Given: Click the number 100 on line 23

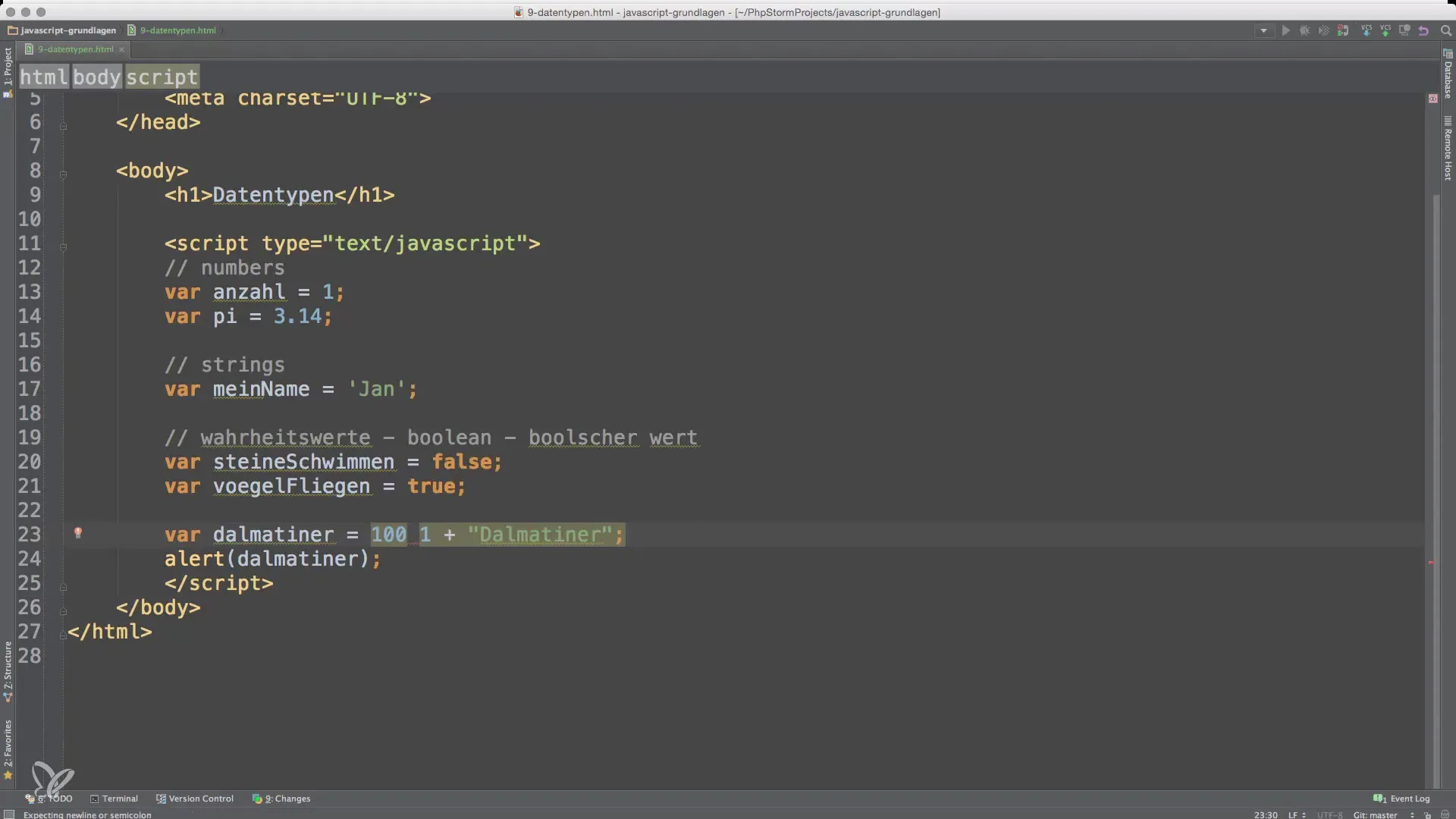Looking at the screenshot, I should point(389,535).
